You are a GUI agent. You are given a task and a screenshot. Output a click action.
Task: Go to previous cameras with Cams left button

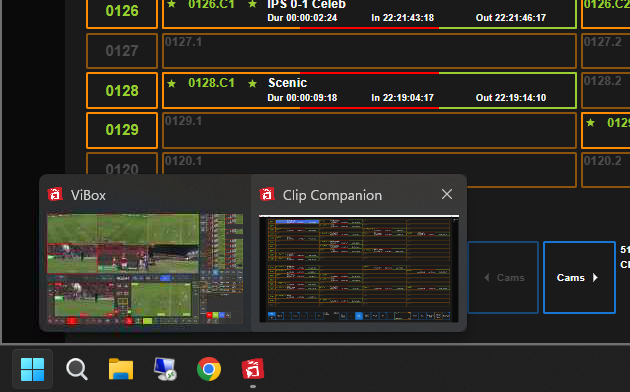click(x=503, y=278)
